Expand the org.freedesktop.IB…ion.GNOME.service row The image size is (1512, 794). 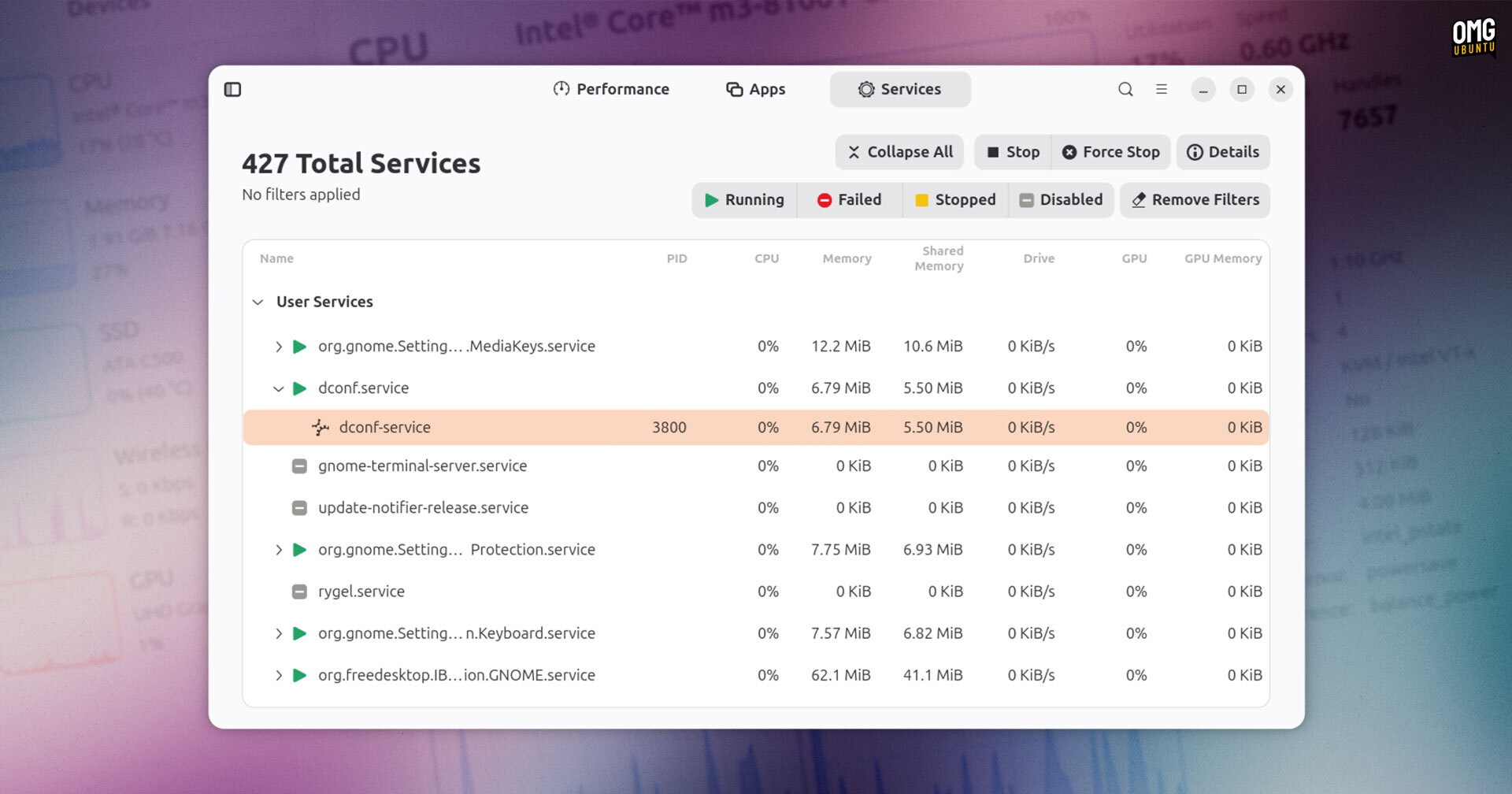tap(278, 676)
